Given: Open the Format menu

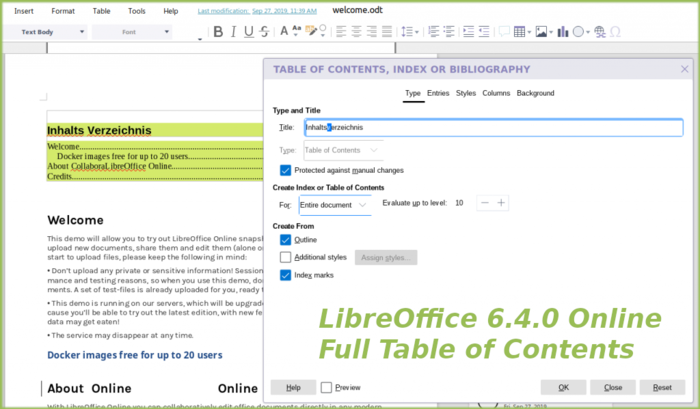Looking at the screenshot, I should [63, 11].
